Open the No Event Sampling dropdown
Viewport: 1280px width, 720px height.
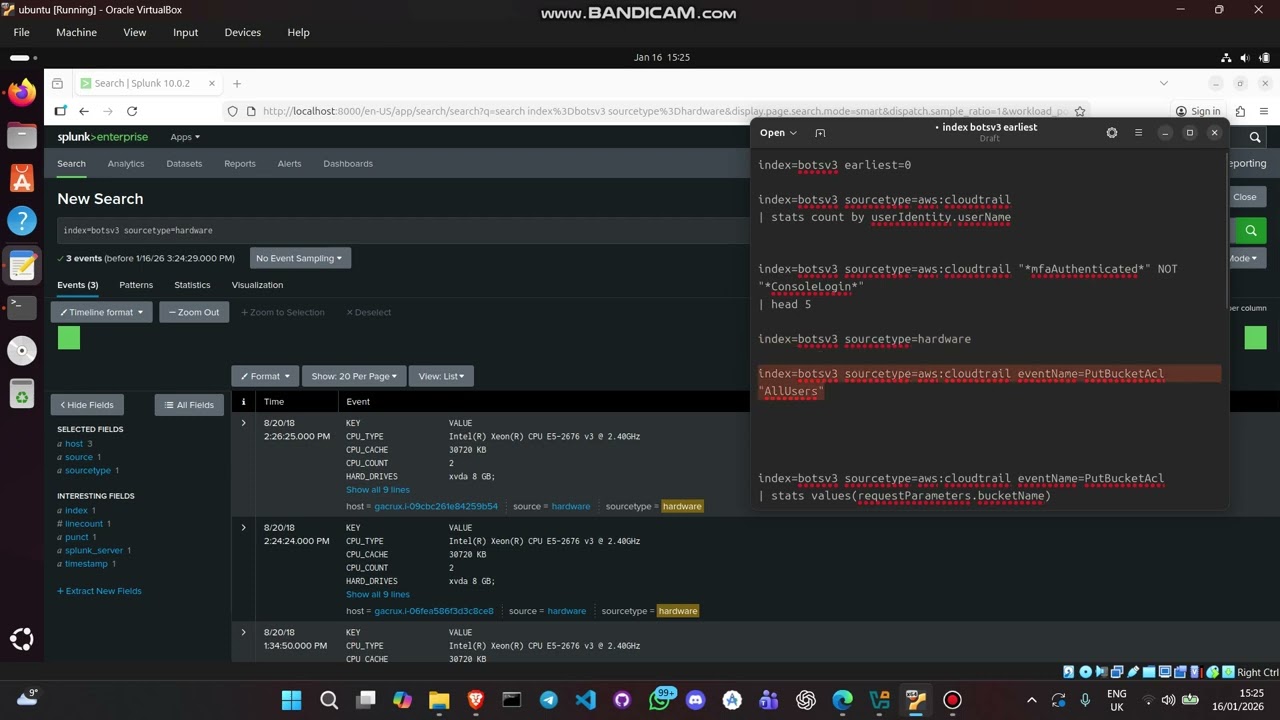tap(300, 258)
